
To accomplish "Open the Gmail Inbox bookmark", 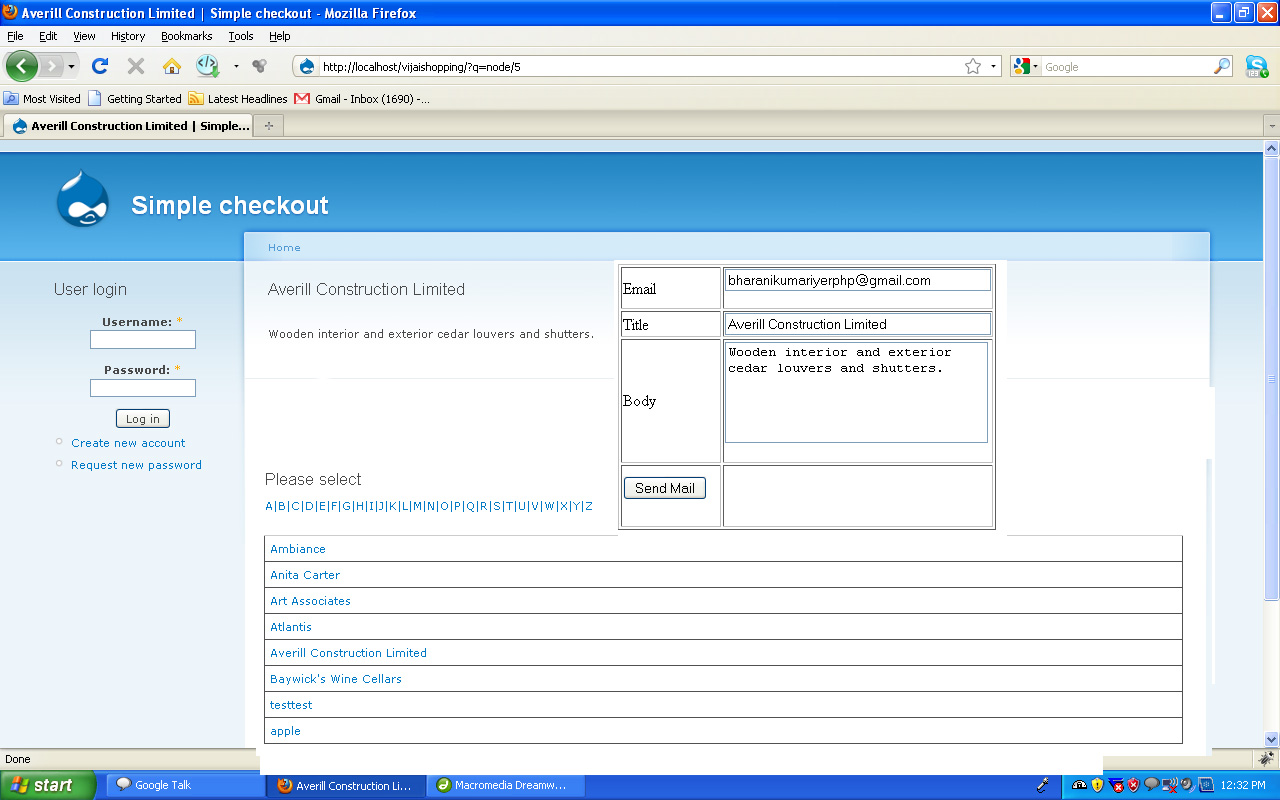I will coord(362,99).
